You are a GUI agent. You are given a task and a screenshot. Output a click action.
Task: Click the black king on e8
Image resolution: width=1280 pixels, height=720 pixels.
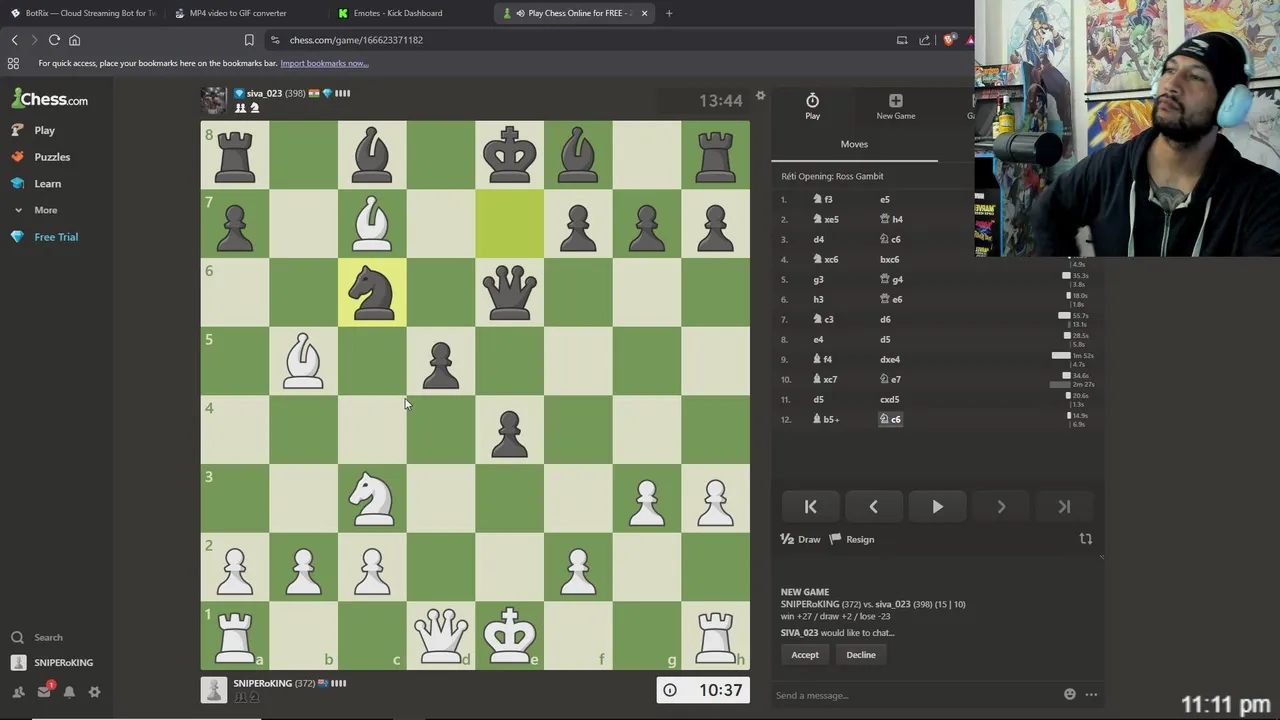tap(509, 155)
